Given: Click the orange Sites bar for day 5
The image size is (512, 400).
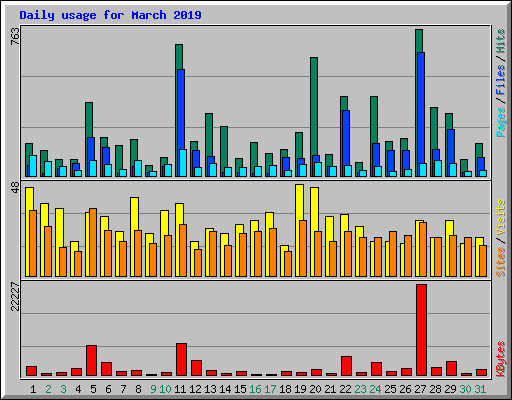Looking at the screenshot, I should pos(93,242).
